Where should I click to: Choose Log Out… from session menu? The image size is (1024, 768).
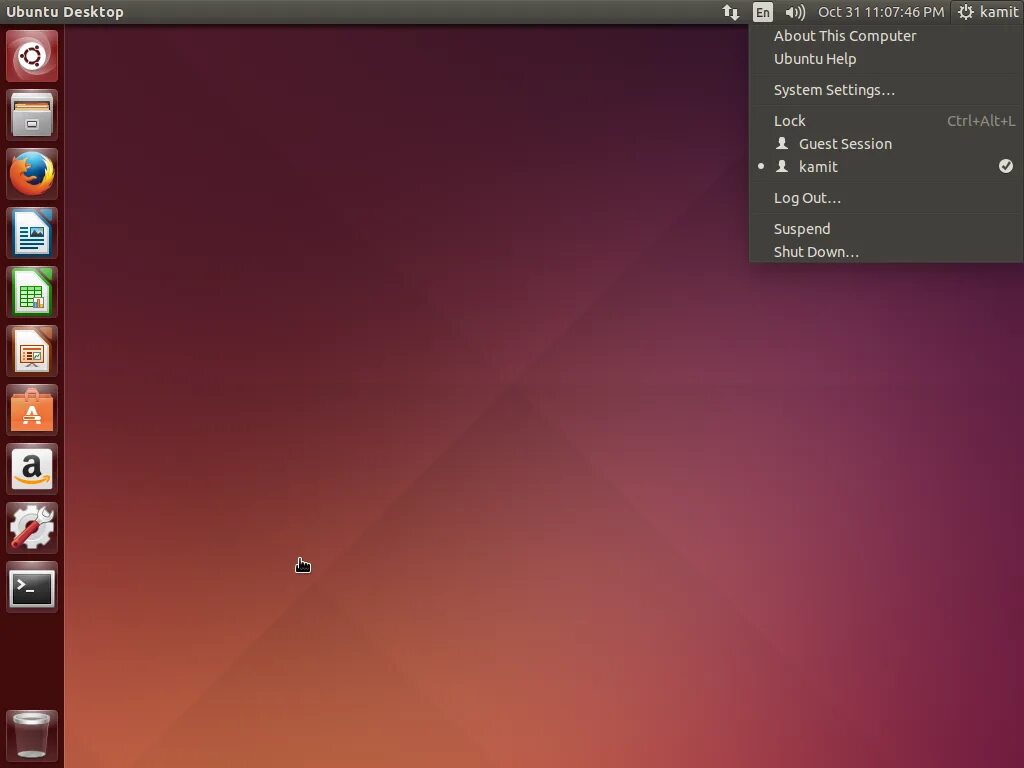pyautogui.click(x=886, y=198)
